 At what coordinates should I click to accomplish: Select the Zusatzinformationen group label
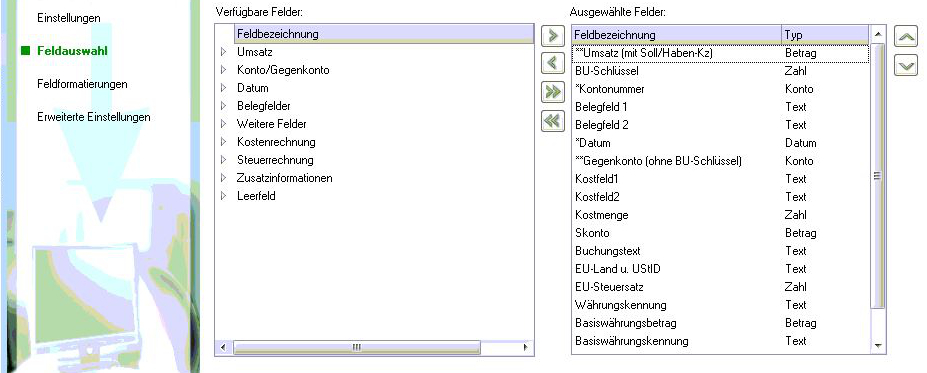point(284,178)
